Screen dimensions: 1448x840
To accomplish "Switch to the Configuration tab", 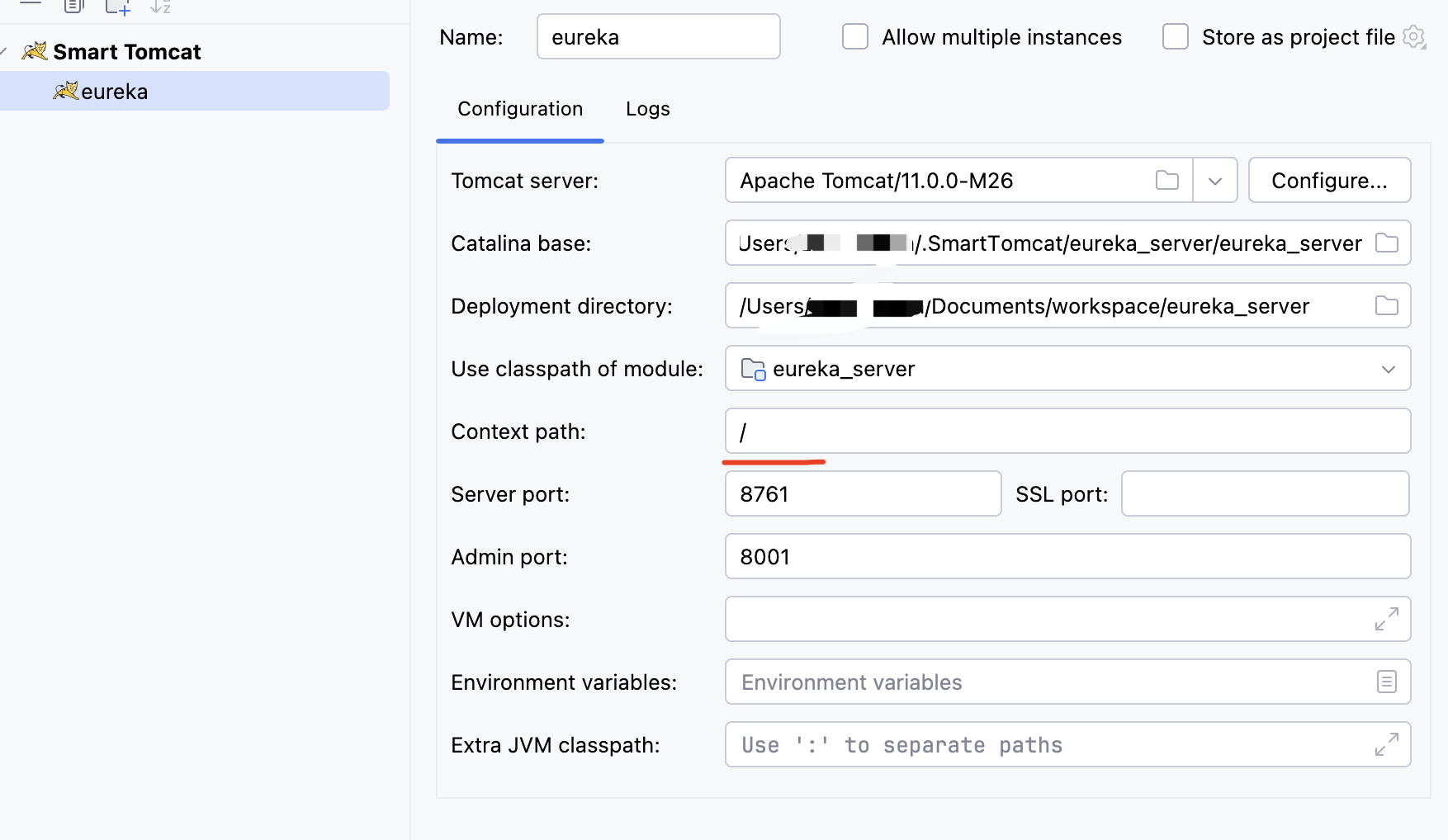I will point(520,109).
